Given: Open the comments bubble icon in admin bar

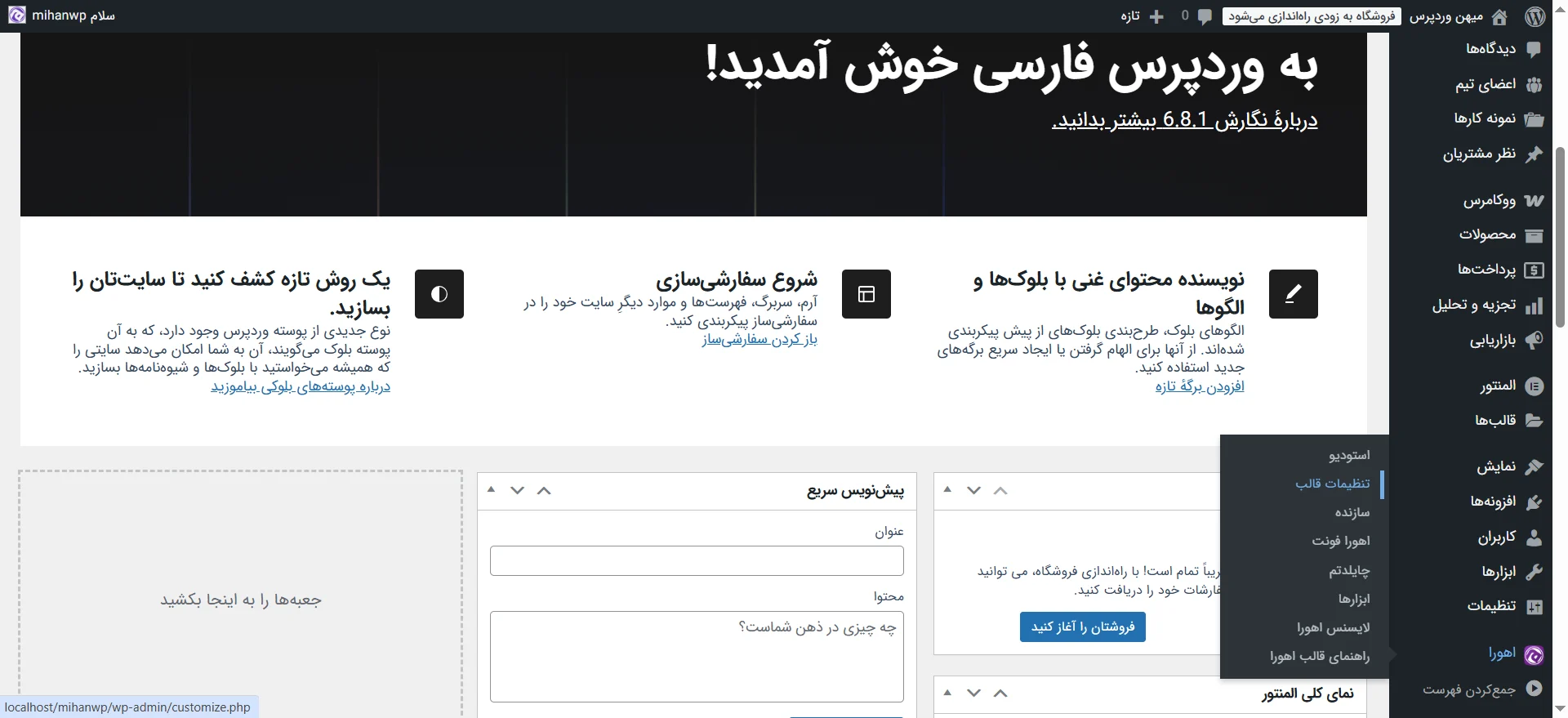Looking at the screenshot, I should pyautogui.click(x=1205, y=16).
